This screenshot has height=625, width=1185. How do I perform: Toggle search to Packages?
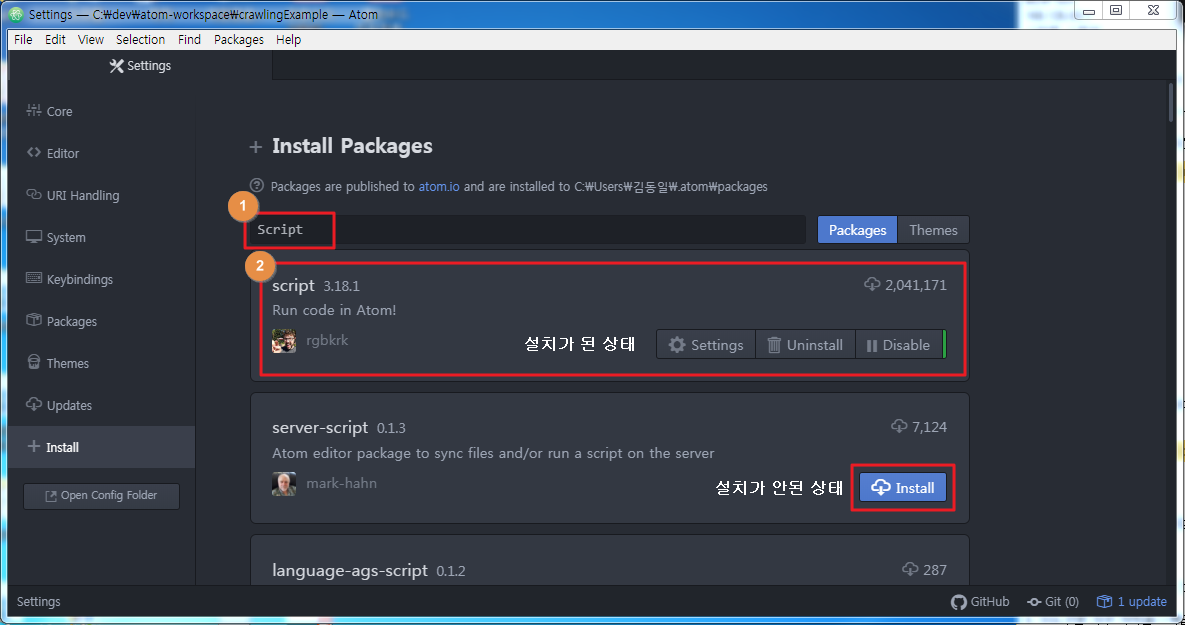click(x=857, y=230)
